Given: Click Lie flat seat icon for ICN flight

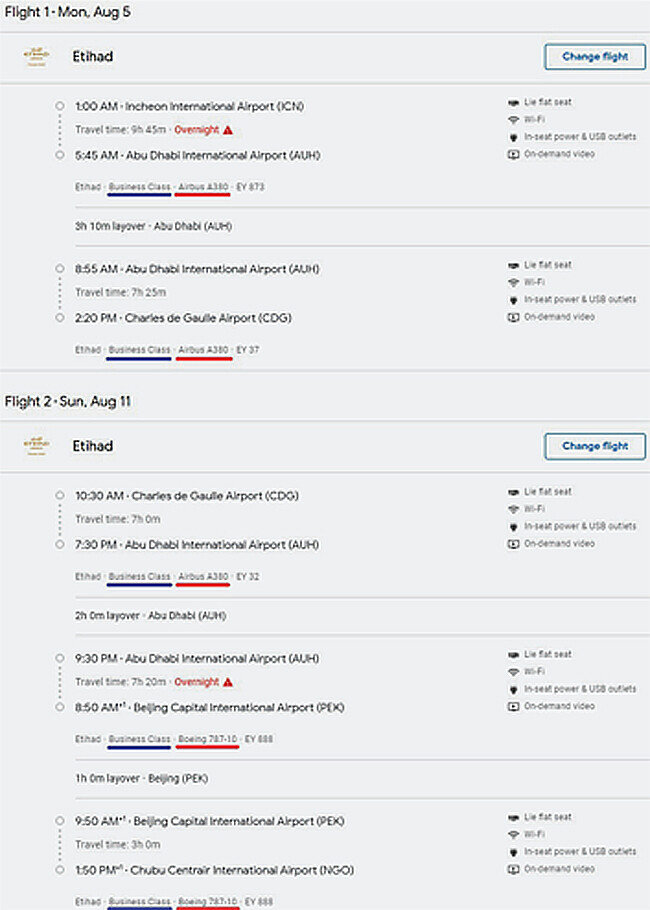Looking at the screenshot, I should click(513, 103).
